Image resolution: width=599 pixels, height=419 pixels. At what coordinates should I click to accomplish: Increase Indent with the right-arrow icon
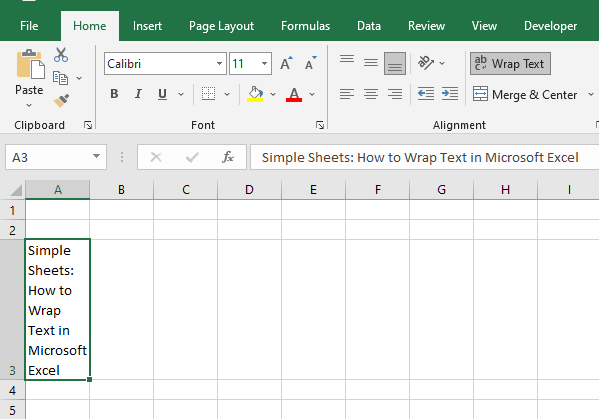[x=450, y=94]
